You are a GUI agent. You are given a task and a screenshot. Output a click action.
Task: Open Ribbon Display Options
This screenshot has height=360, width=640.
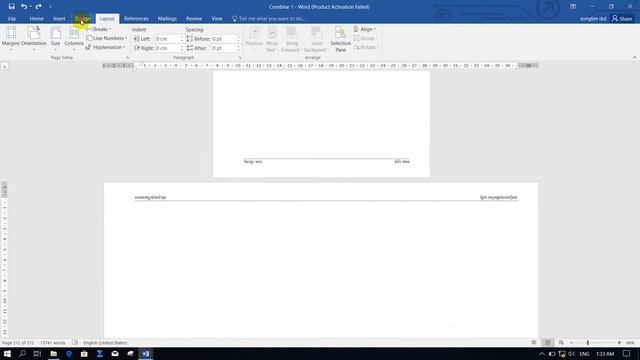(573, 7)
